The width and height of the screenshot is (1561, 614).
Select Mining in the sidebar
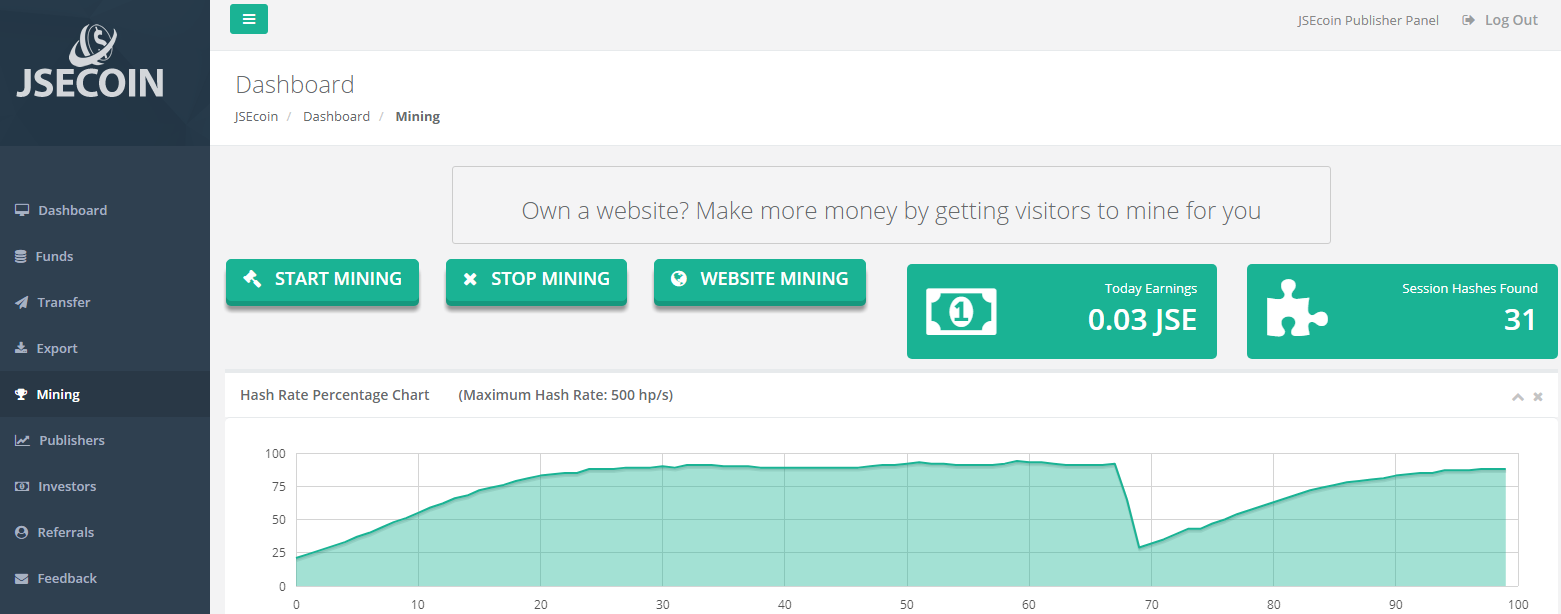click(x=105, y=394)
